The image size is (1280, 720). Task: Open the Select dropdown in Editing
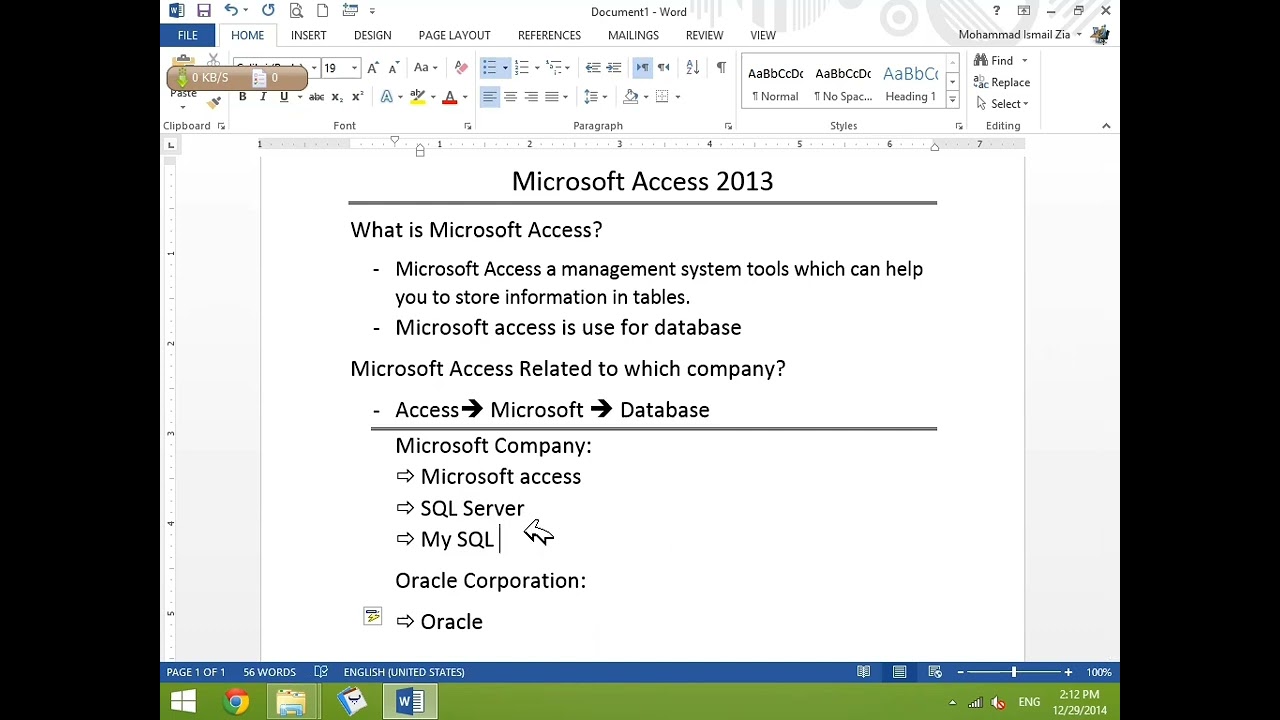coord(1003,104)
